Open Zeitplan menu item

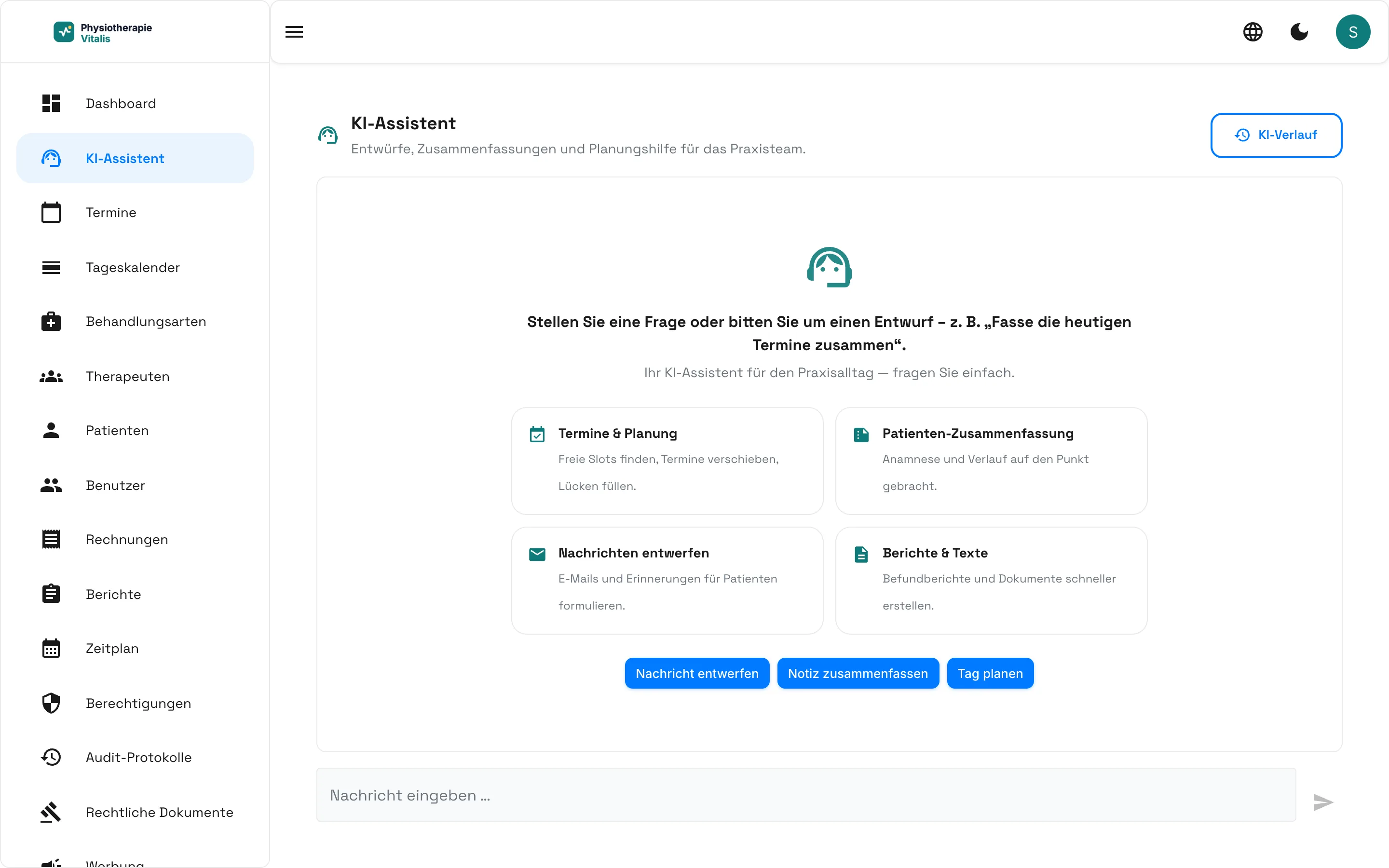click(x=135, y=649)
